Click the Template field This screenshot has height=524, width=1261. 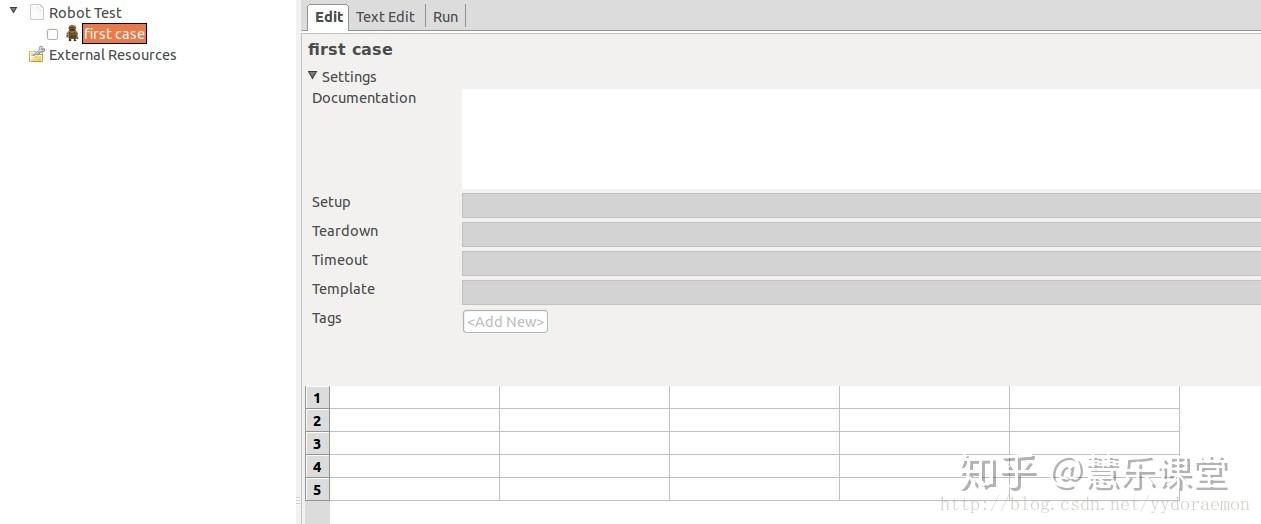coord(860,292)
